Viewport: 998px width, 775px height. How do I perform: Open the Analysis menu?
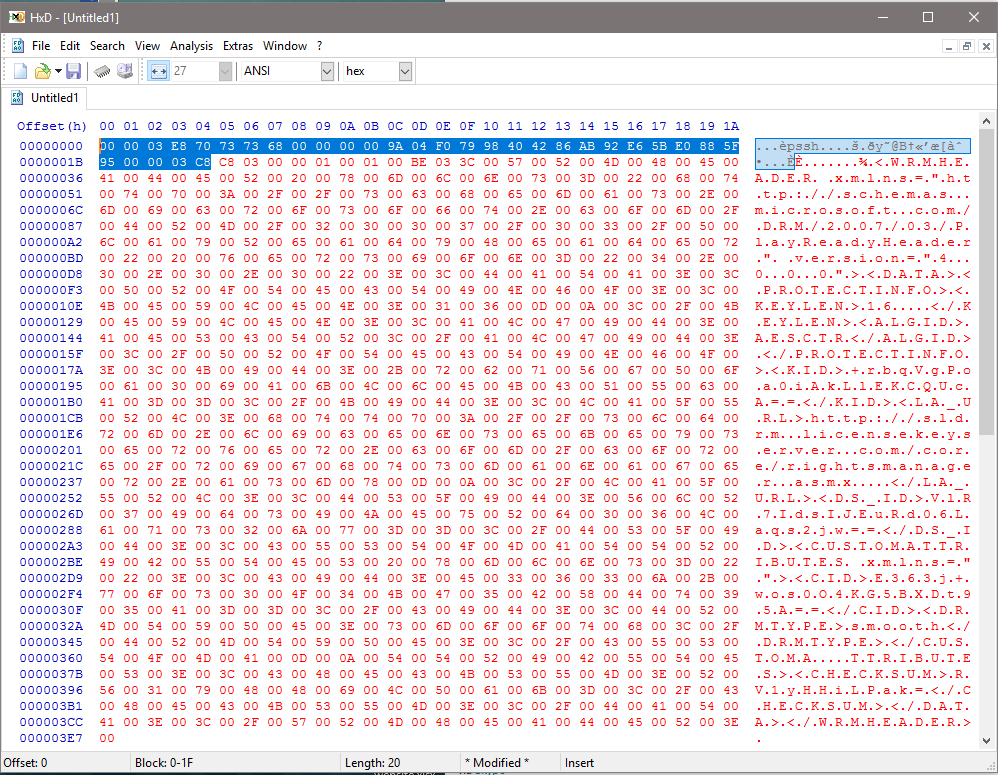[191, 46]
